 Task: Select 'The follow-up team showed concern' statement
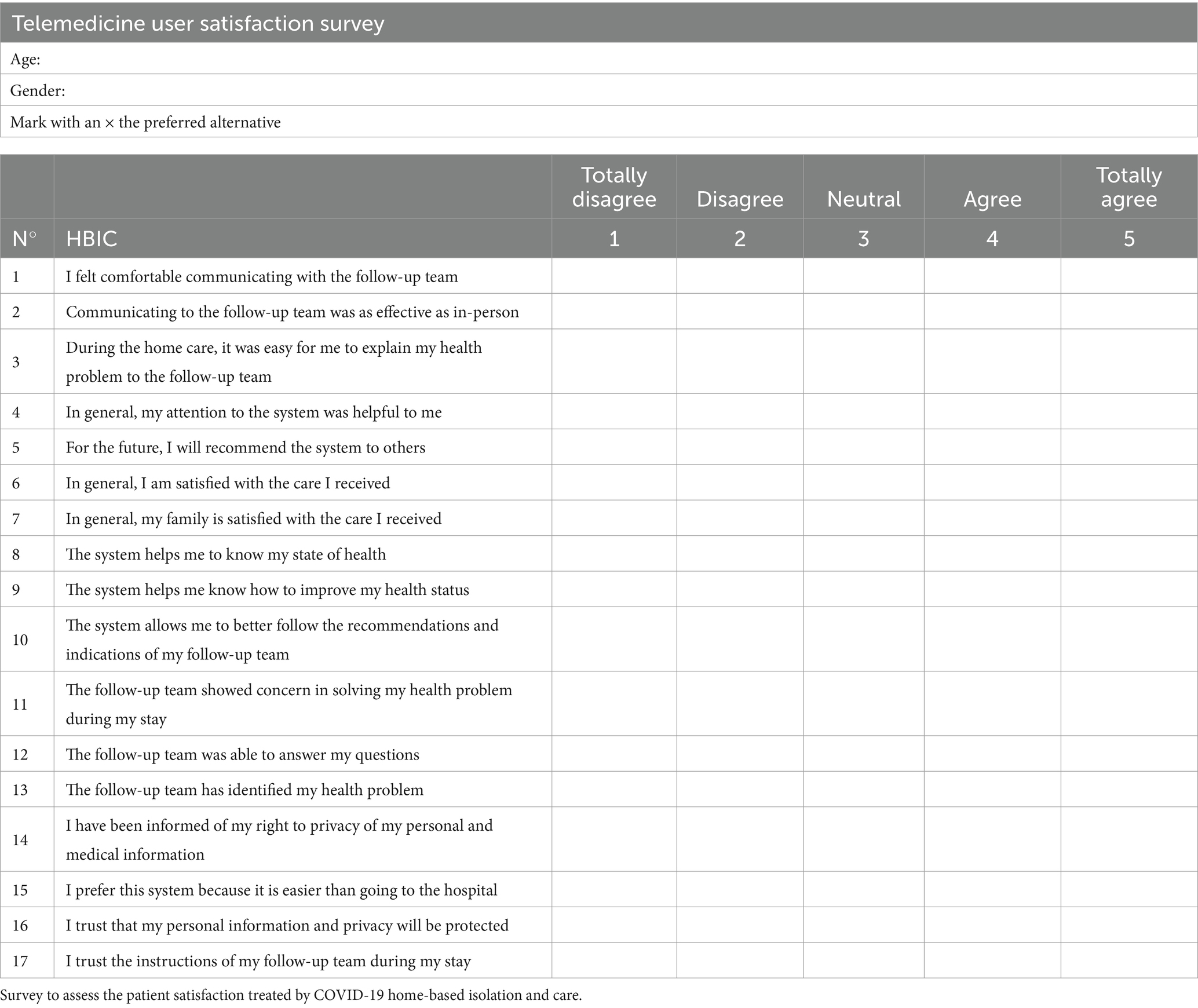pos(289,704)
